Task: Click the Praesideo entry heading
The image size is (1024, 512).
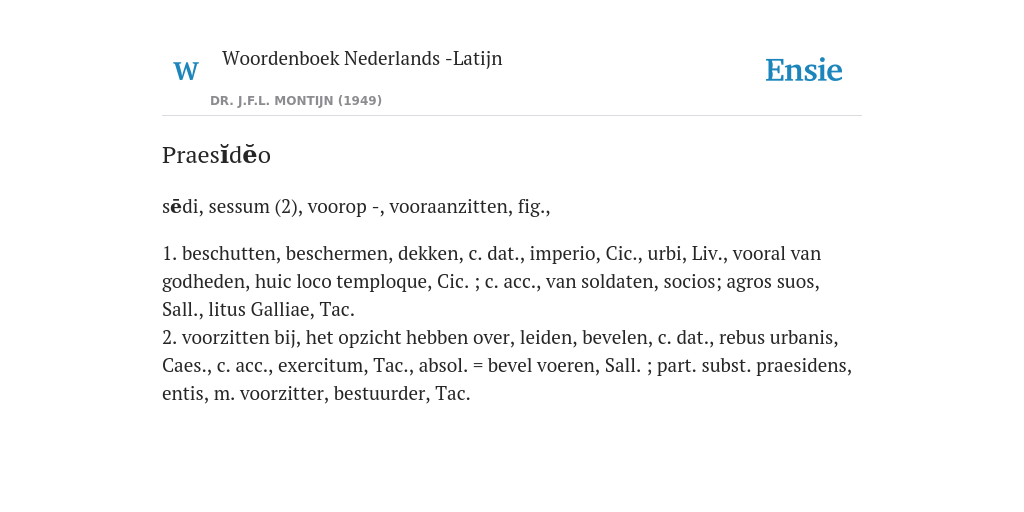Action: coord(216,155)
